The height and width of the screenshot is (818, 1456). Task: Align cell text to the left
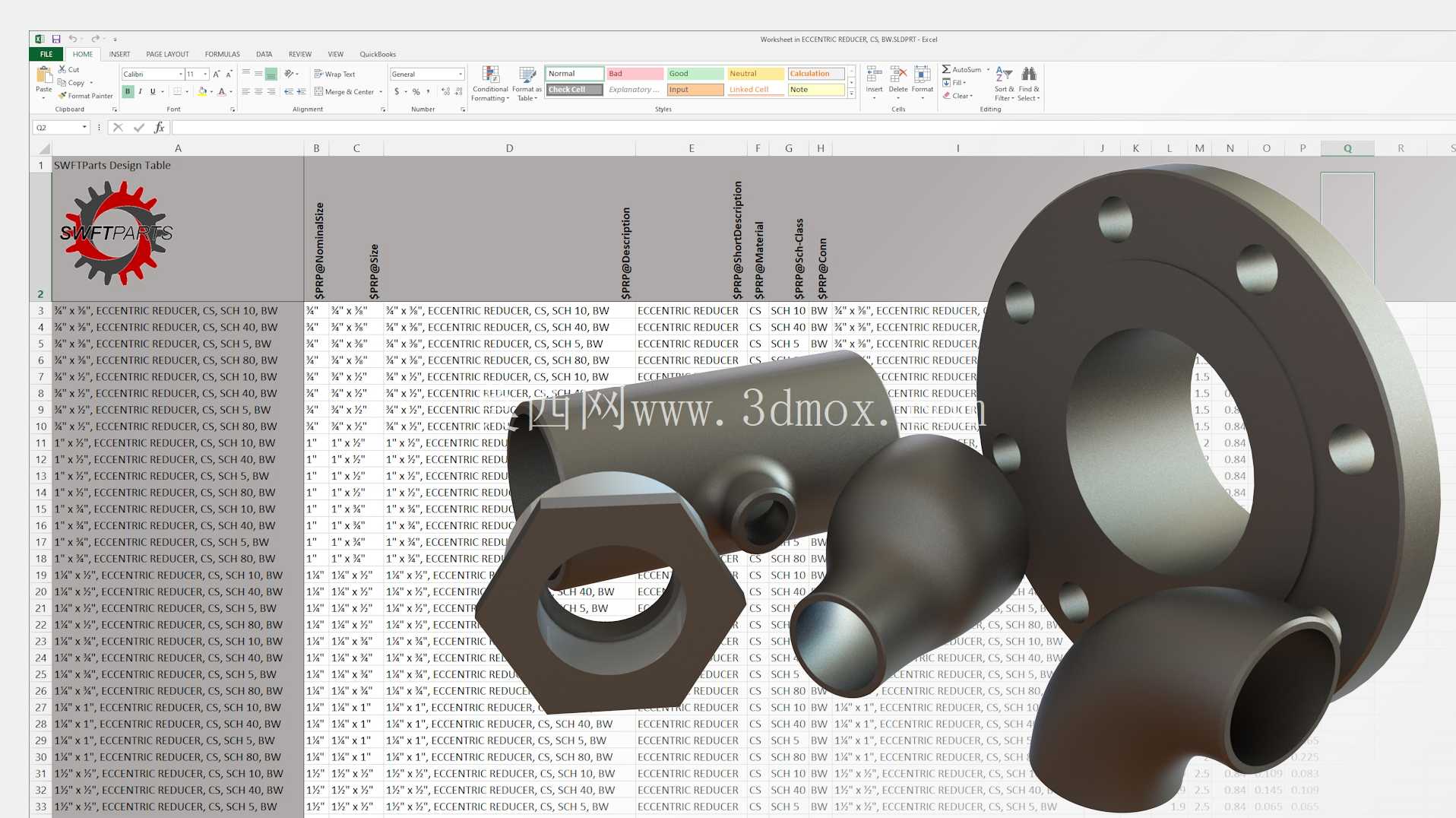tap(245, 91)
